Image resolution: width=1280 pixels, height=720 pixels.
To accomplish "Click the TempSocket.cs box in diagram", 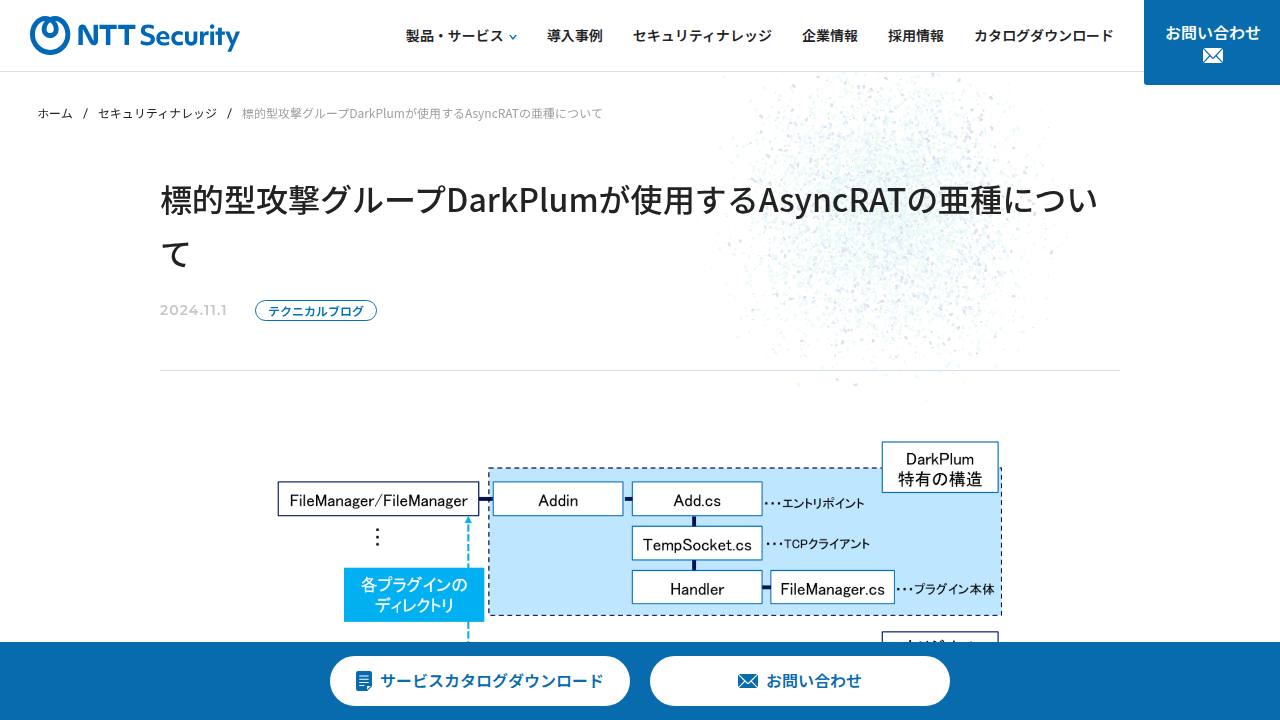I will coord(697,544).
